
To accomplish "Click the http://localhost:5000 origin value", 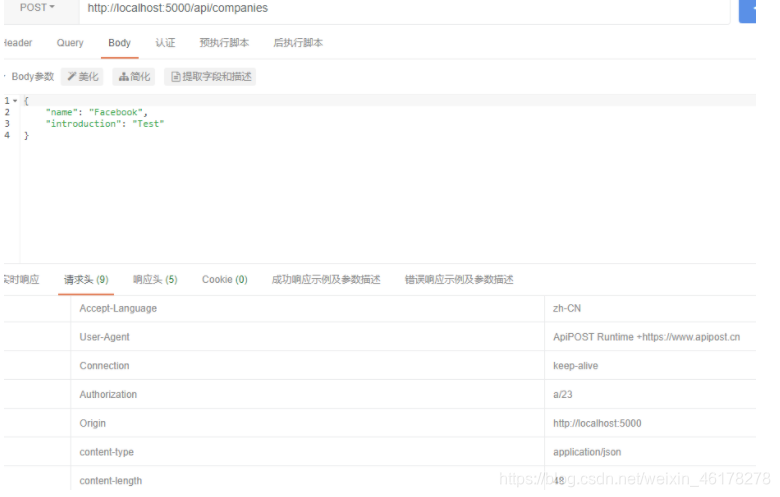I will coord(597,423).
